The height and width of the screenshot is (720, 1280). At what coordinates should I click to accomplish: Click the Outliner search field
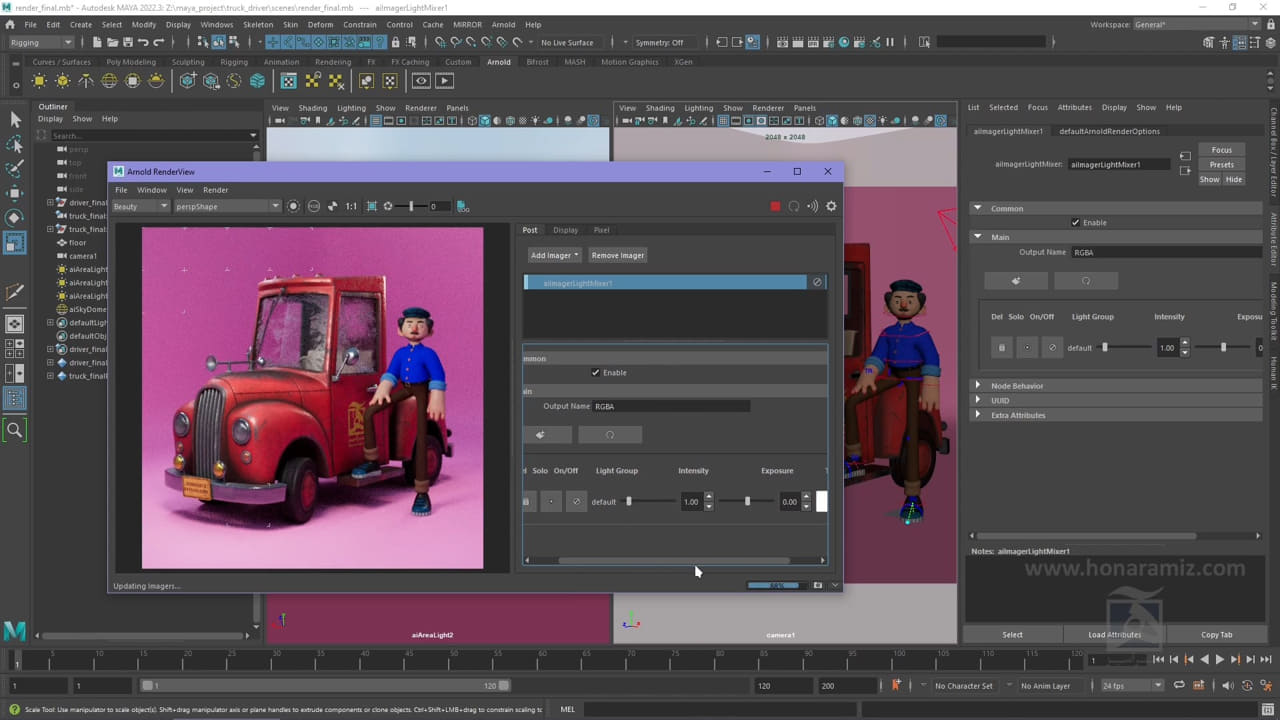(150, 135)
